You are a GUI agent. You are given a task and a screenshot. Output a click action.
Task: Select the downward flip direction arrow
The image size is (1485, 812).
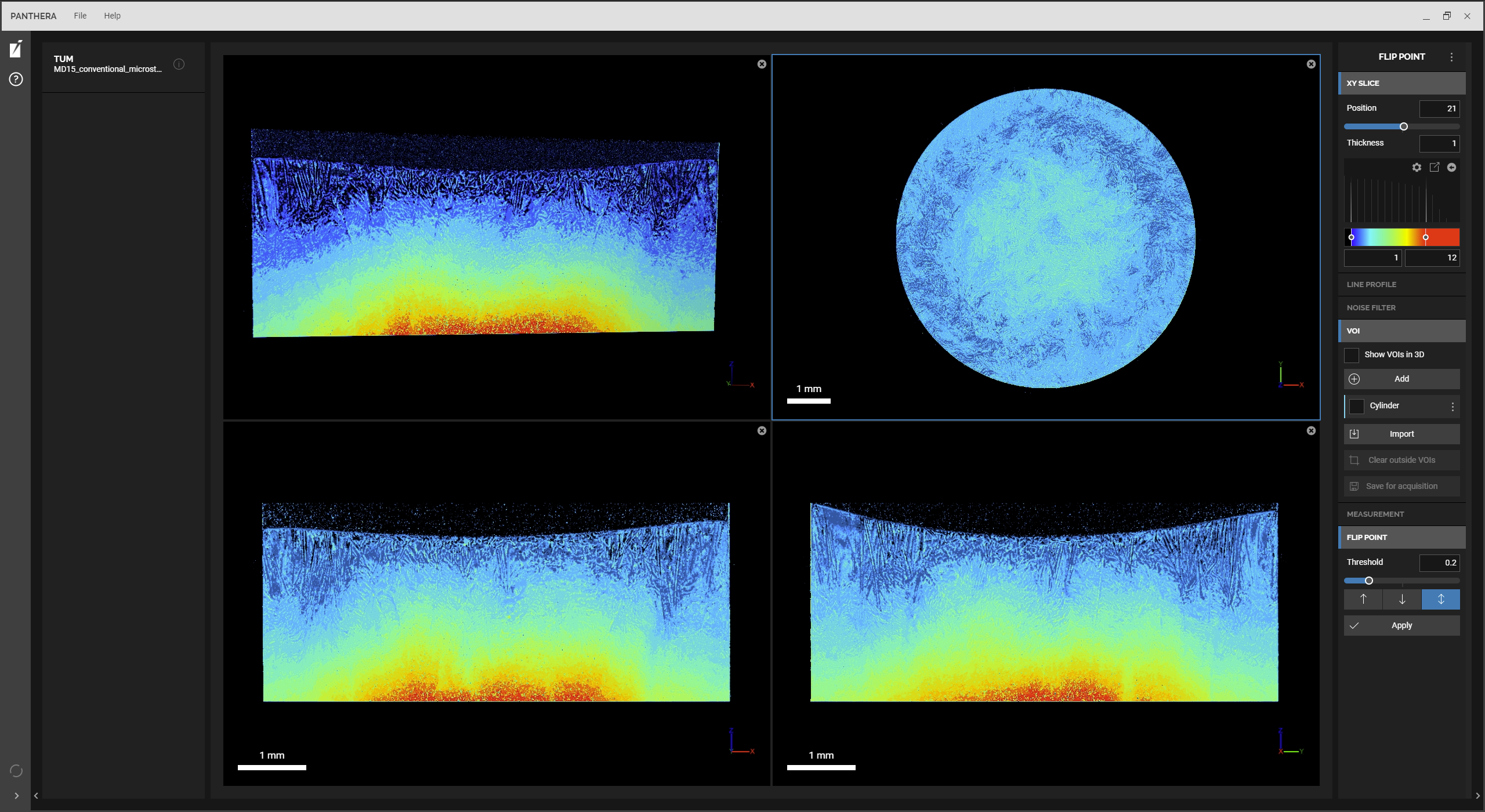tap(1401, 599)
